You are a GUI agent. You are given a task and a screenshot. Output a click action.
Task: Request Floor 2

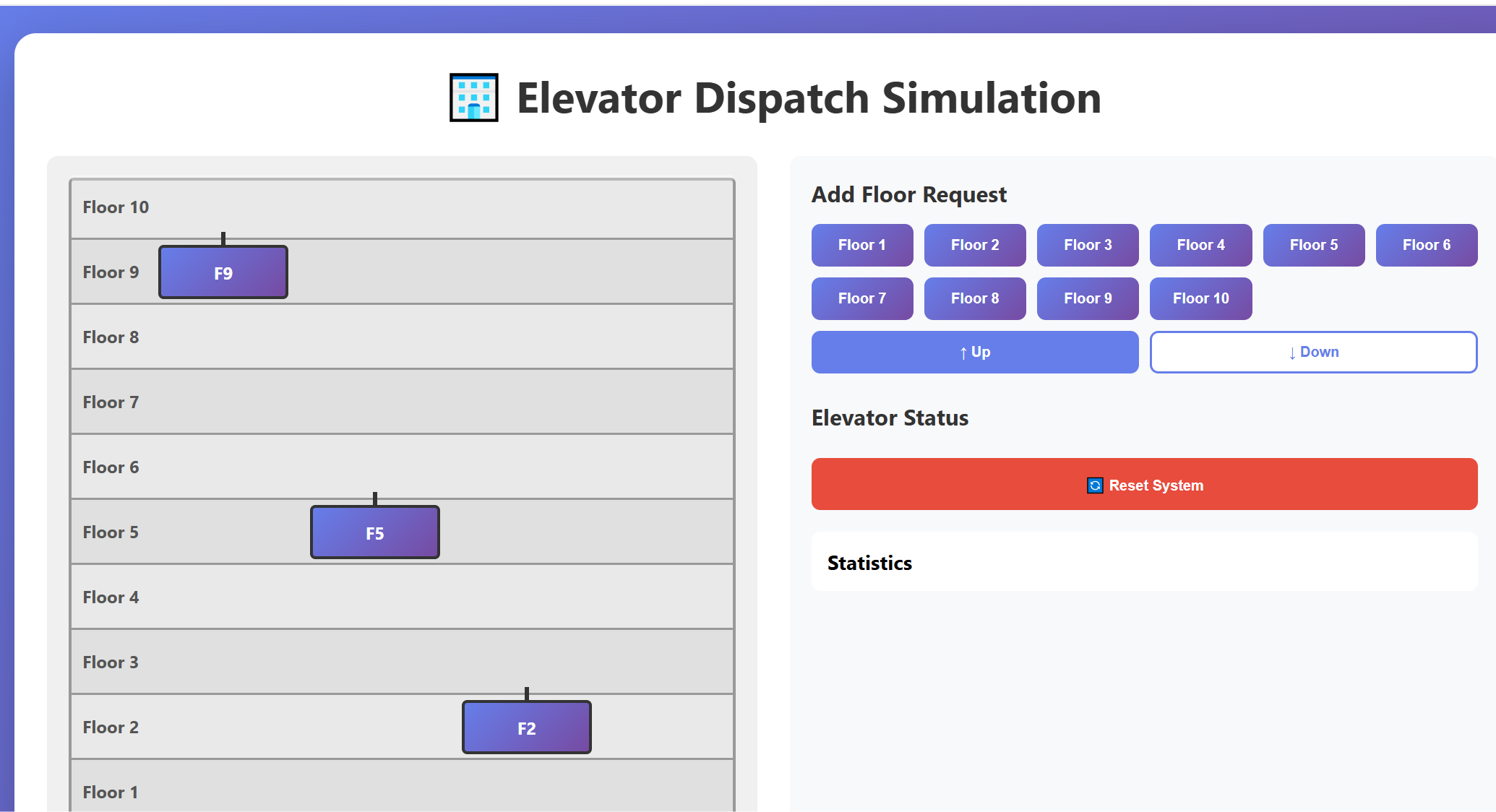[x=975, y=245]
